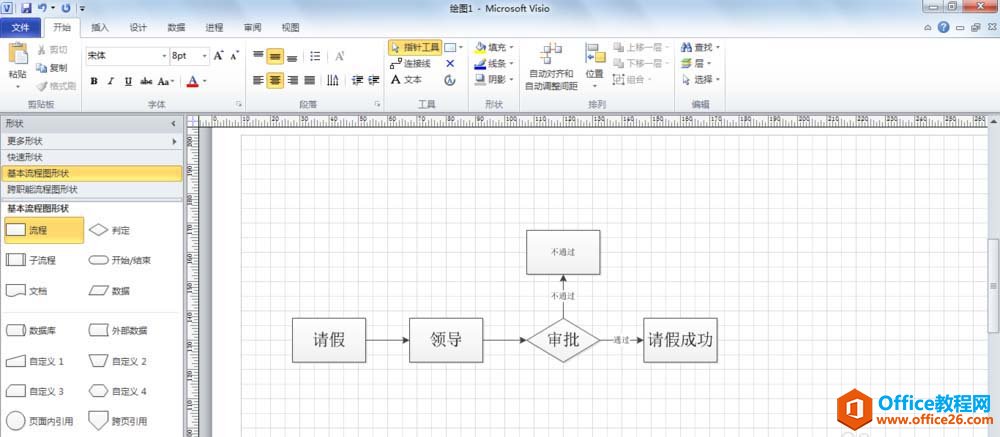Select the 流程 process shape in stencil
The image size is (1000, 437).
click(44, 230)
